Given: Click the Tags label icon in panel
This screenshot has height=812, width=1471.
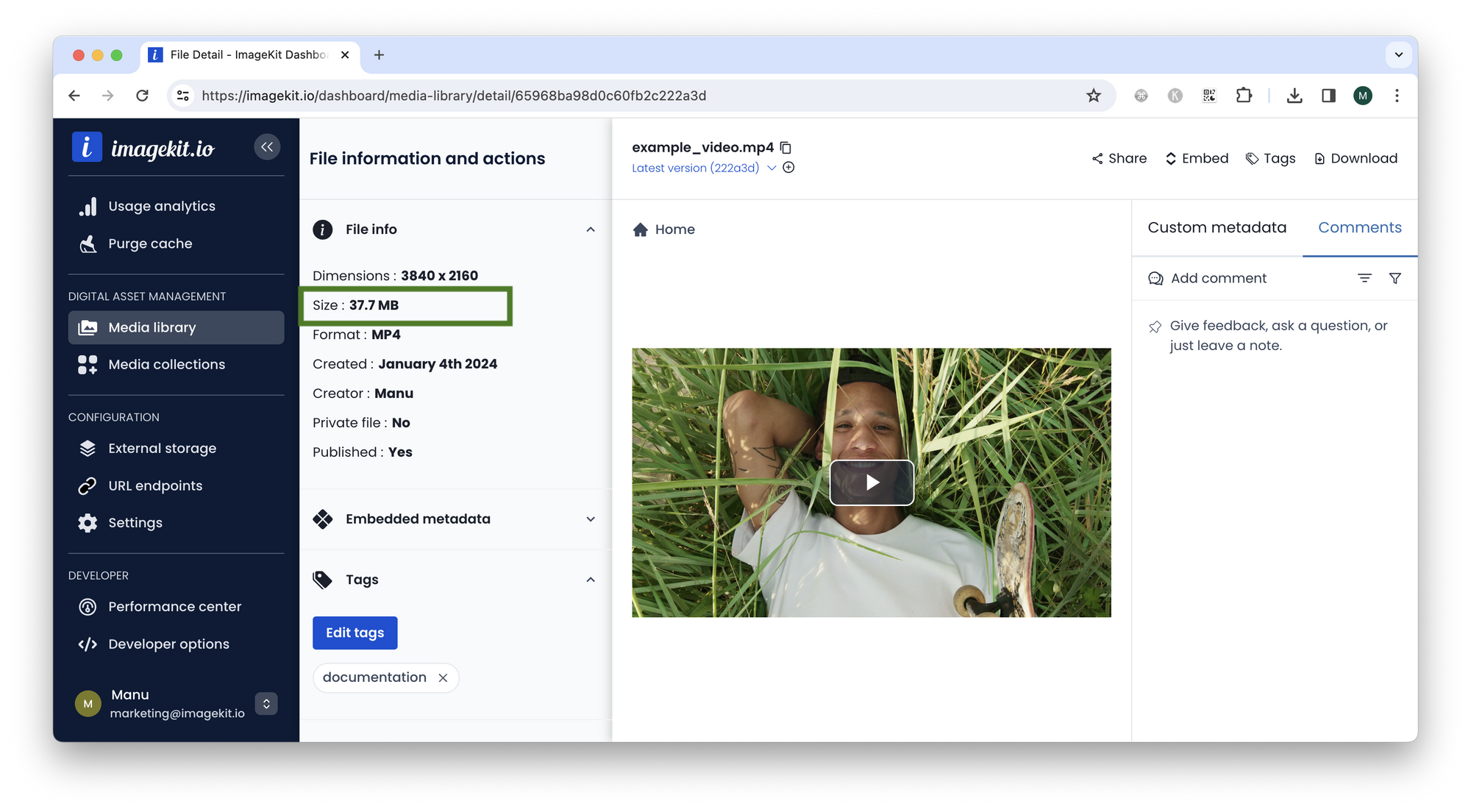Looking at the screenshot, I should tap(323, 580).
